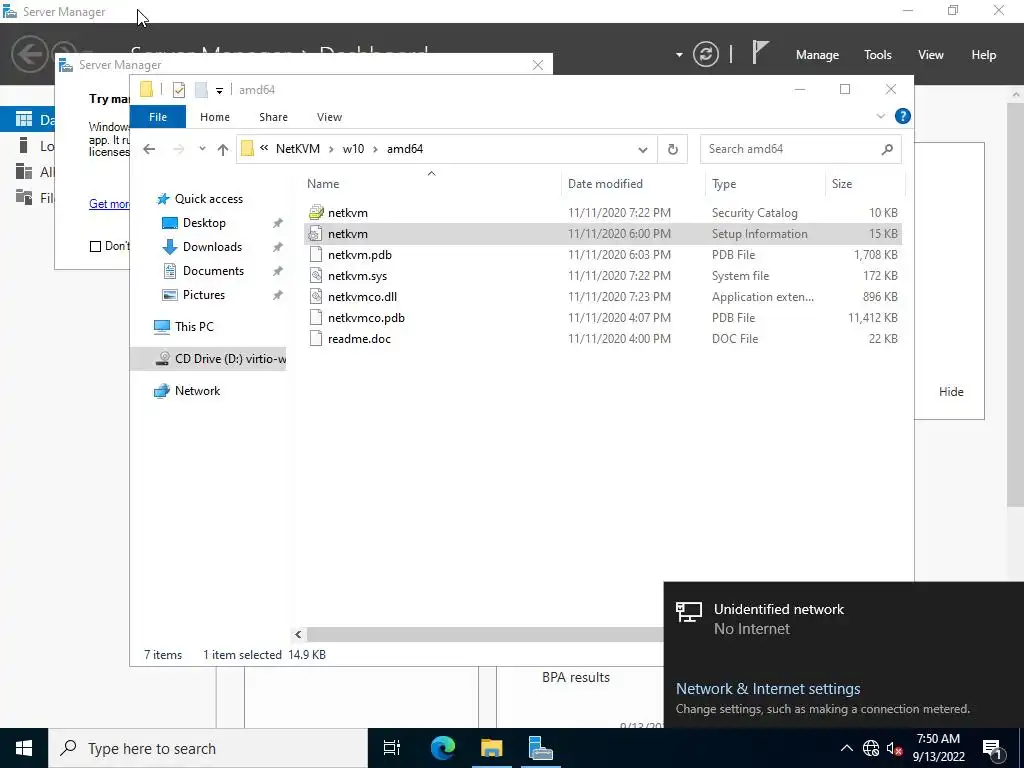Screen dimensions: 1024x768
Task: Click Server Manager refresh icon
Action: [x=706, y=54]
